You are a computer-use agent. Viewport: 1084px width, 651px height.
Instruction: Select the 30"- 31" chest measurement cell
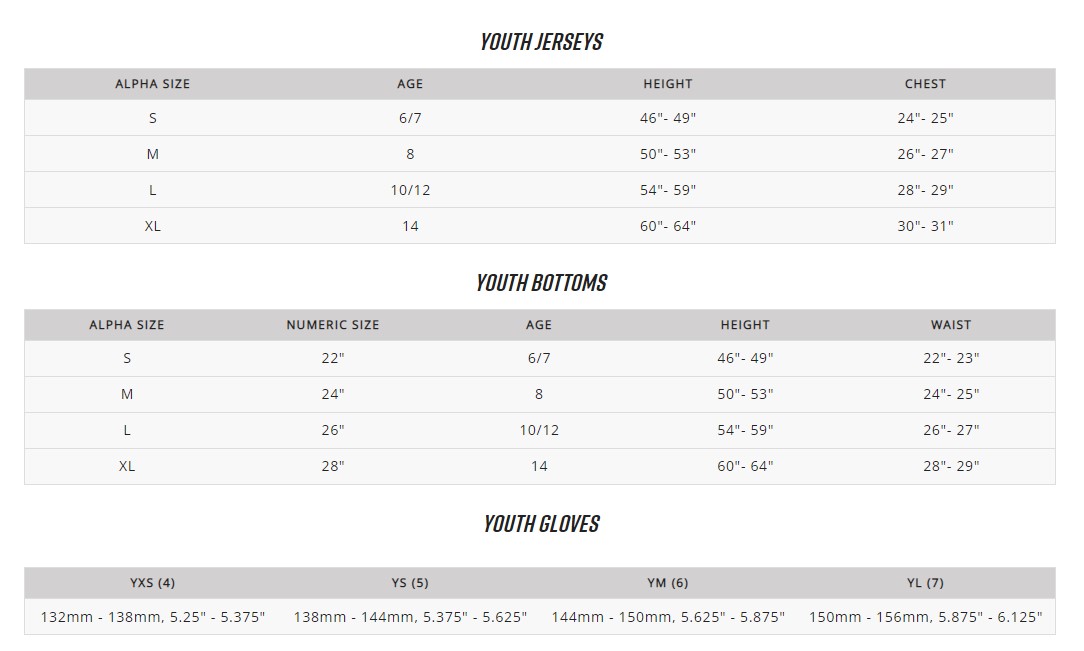[x=925, y=226]
